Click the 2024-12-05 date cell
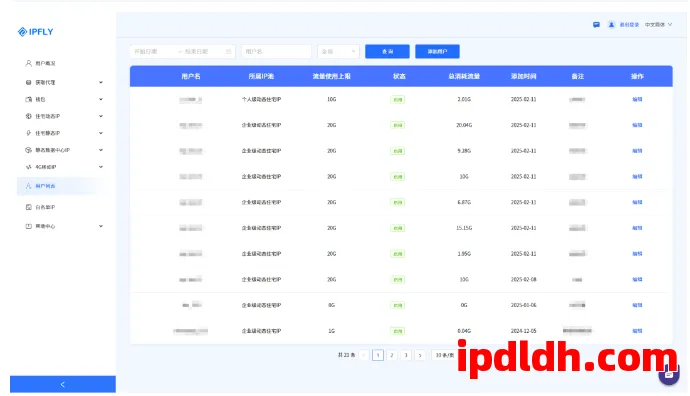Screen dimensions: 690x396 click(523, 331)
